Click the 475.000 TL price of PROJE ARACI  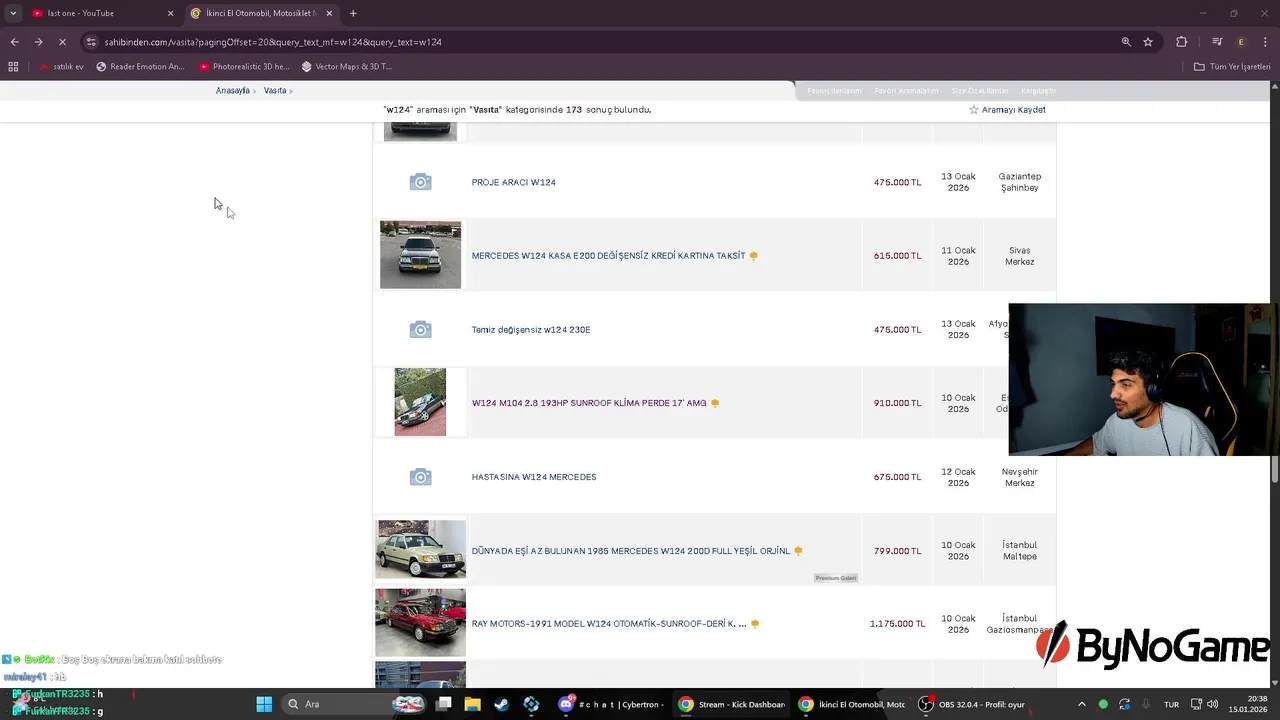[x=898, y=182]
